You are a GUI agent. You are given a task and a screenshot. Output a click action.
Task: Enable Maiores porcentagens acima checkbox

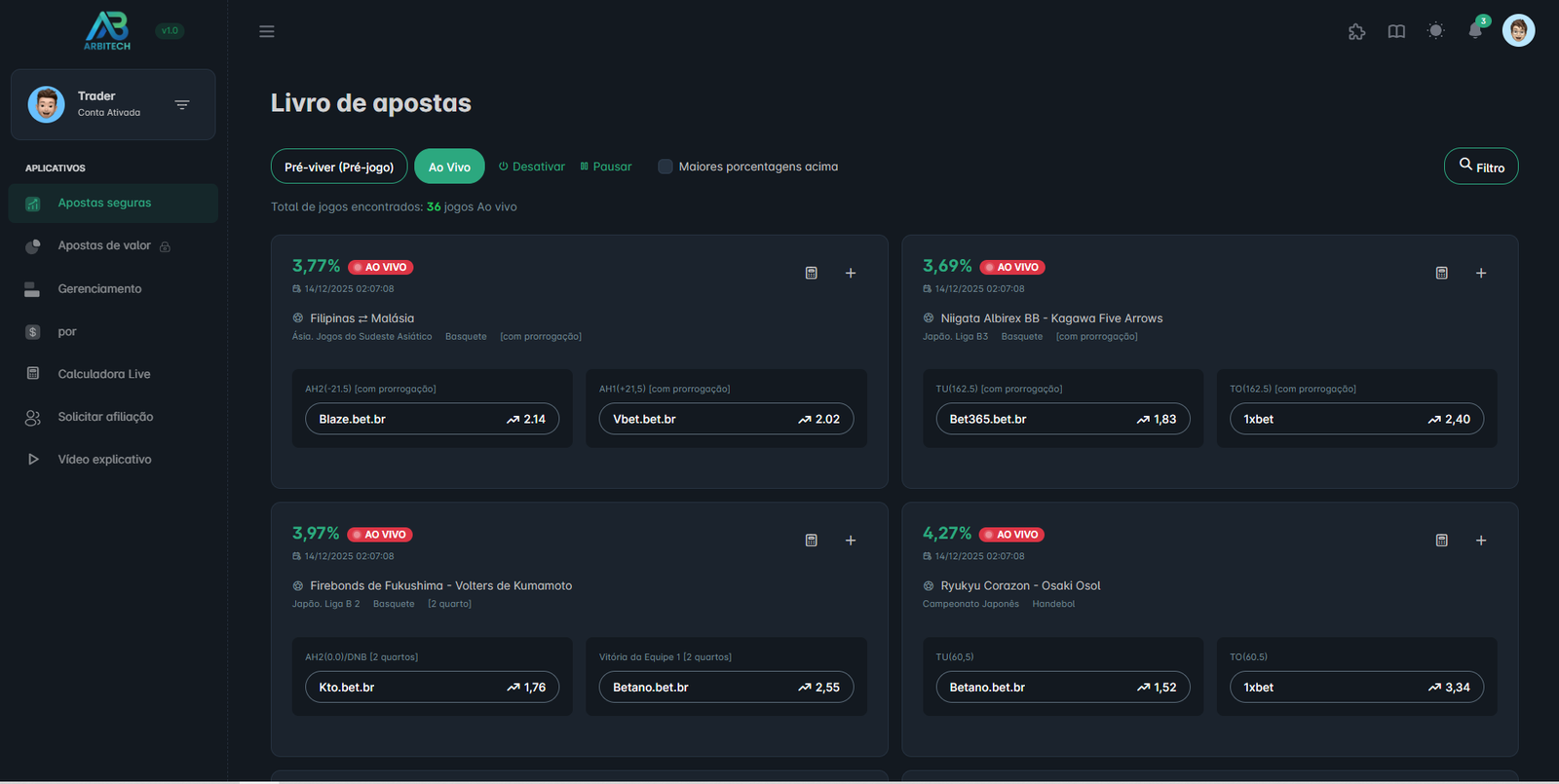(x=665, y=167)
